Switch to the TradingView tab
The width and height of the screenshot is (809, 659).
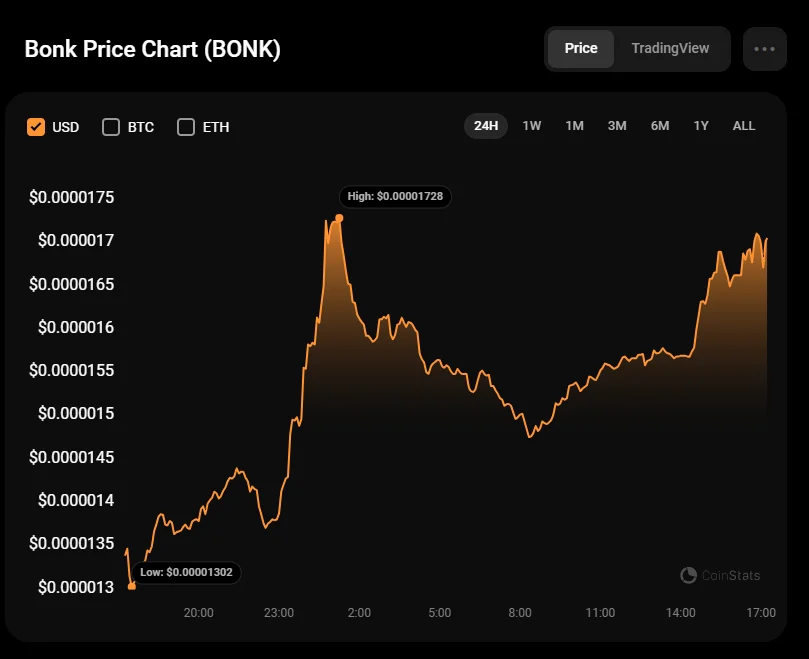coord(670,48)
